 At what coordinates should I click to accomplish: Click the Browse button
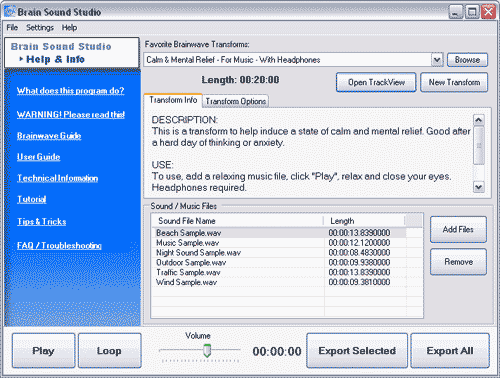click(x=467, y=60)
